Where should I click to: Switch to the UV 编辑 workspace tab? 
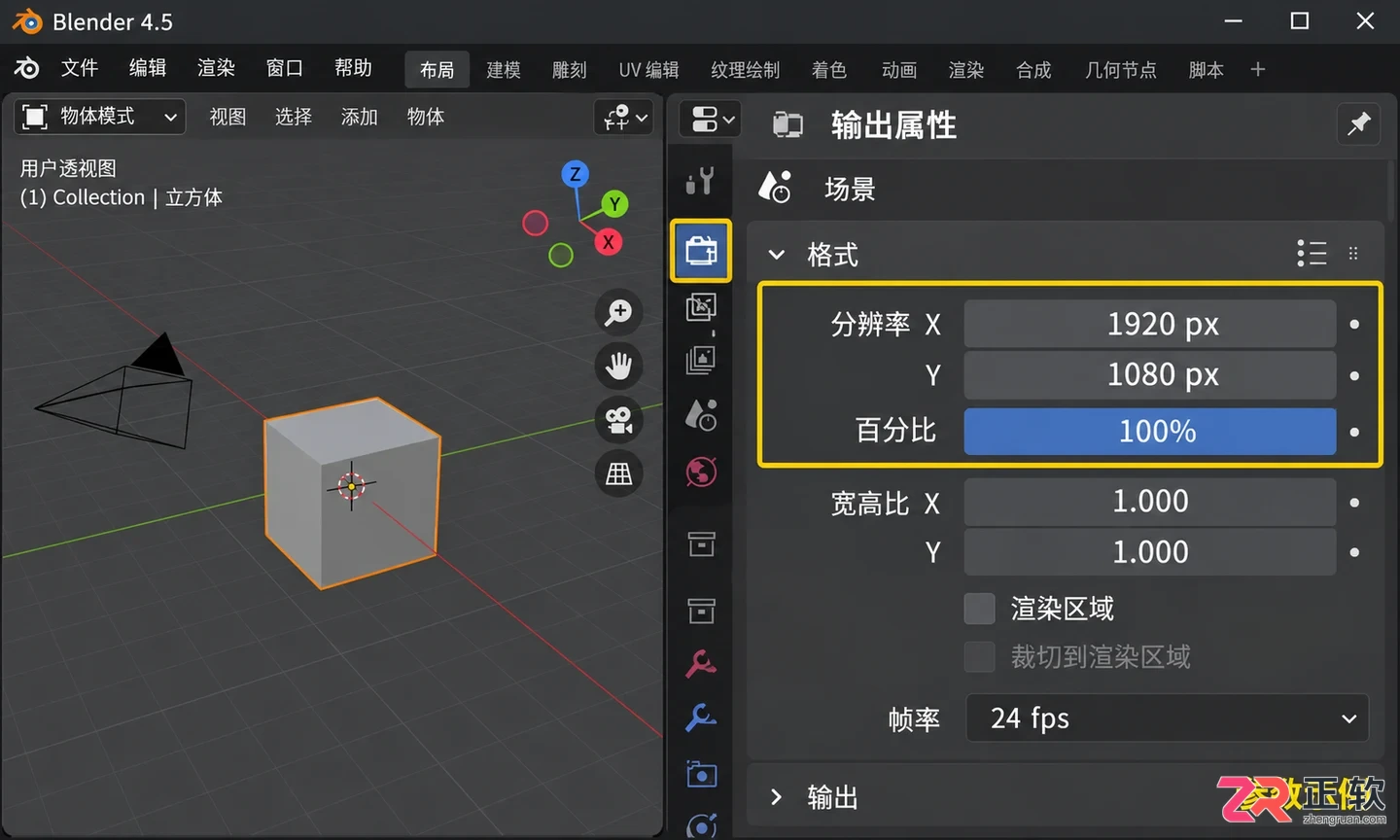pos(648,70)
